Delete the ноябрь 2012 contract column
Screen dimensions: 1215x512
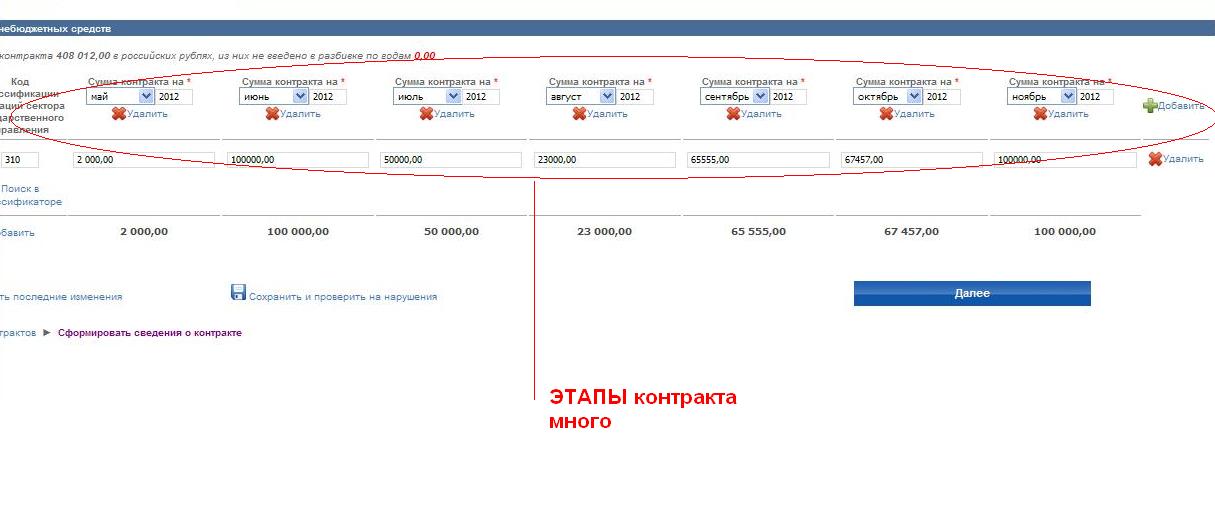coord(1061,114)
